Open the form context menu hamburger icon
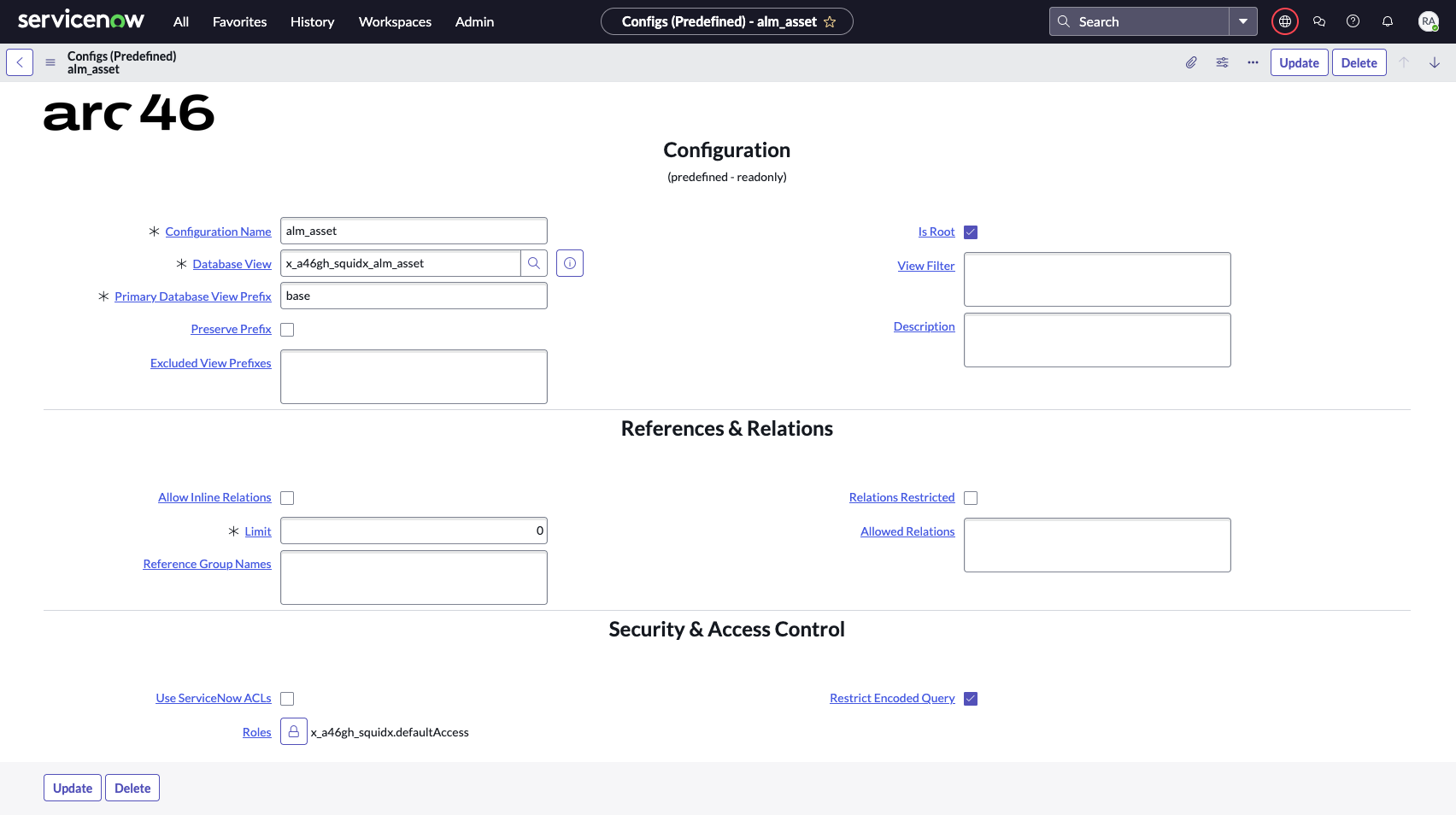The image size is (1456, 815). pos(50,62)
